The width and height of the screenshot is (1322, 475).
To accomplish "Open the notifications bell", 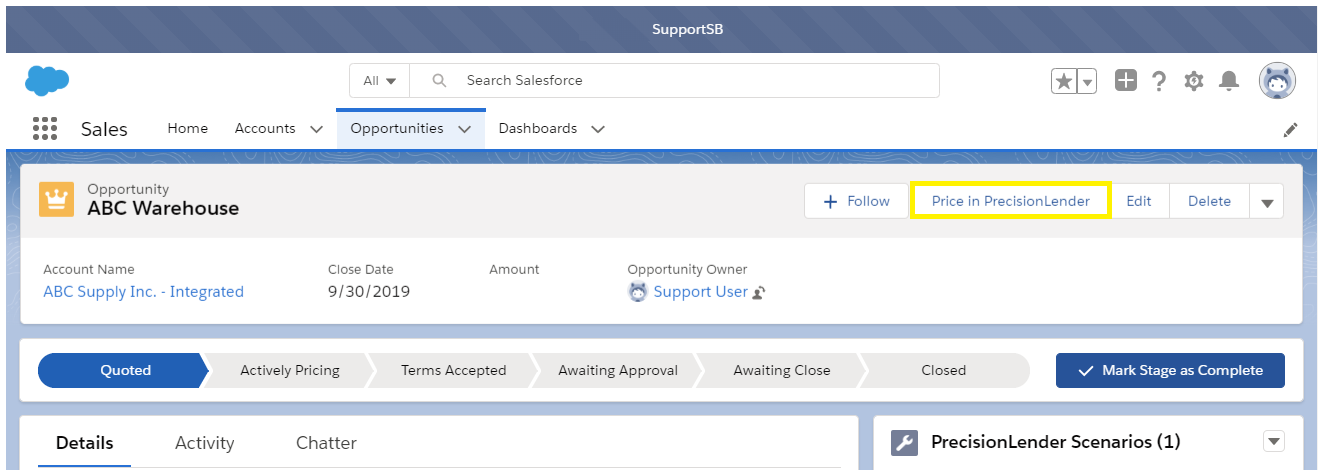I will (x=1228, y=81).
